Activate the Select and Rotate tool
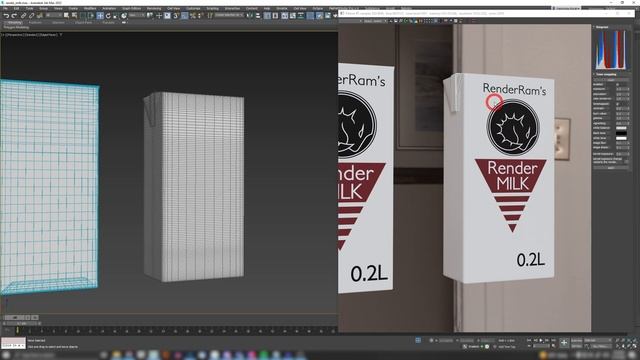The width and height of the screenshot is (640, 360). tap(108, 16)
